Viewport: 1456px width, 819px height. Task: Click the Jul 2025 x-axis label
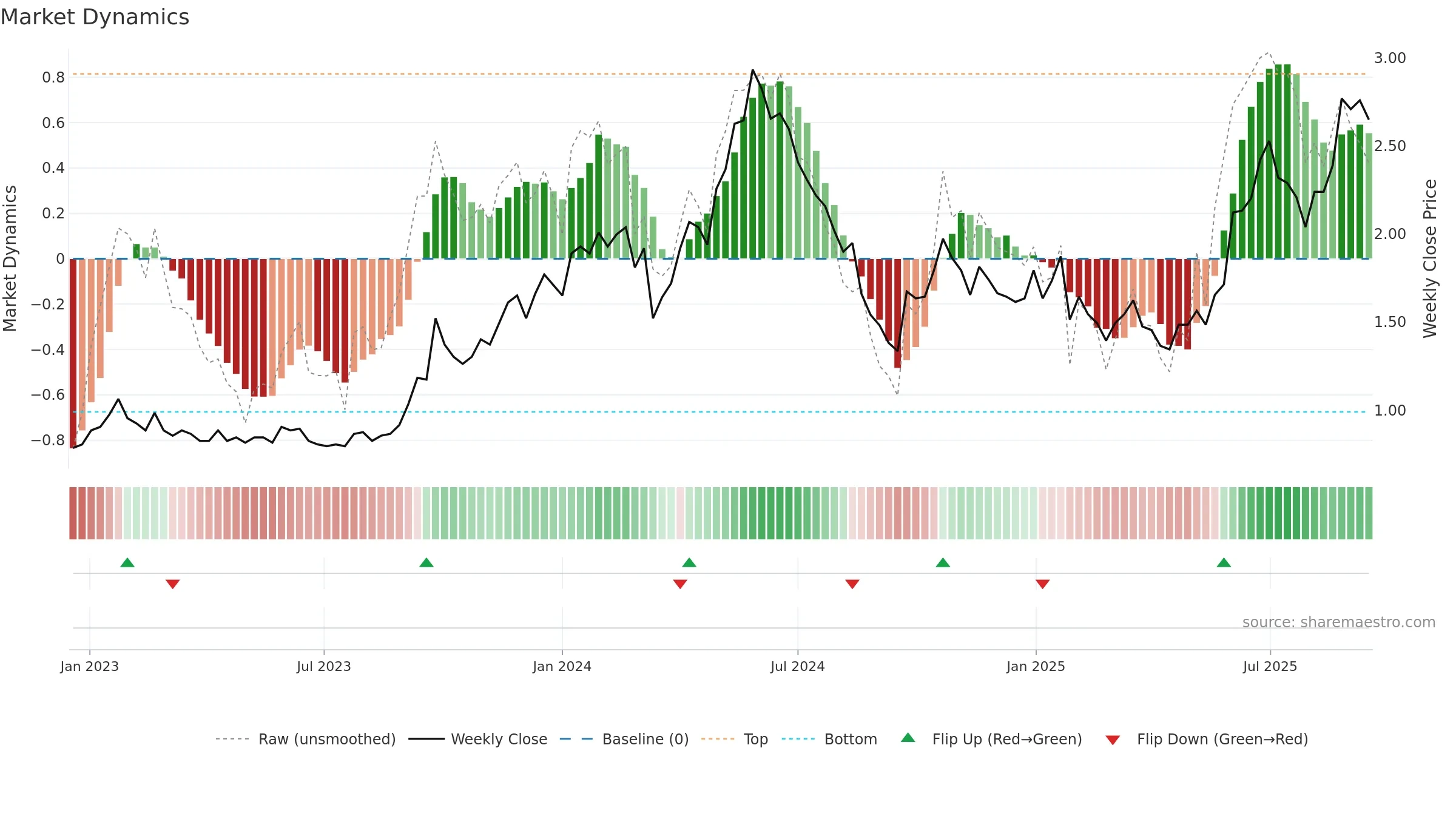click(x=1270, y=666)
